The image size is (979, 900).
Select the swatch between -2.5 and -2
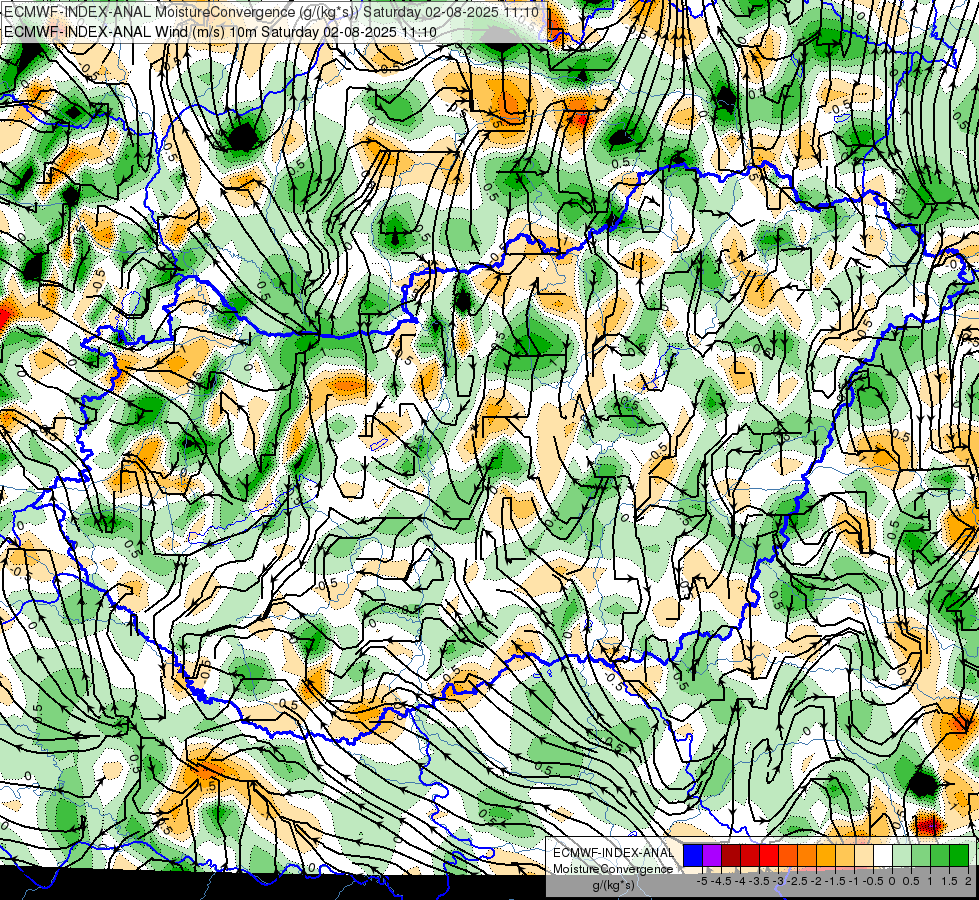click(807, 855)
